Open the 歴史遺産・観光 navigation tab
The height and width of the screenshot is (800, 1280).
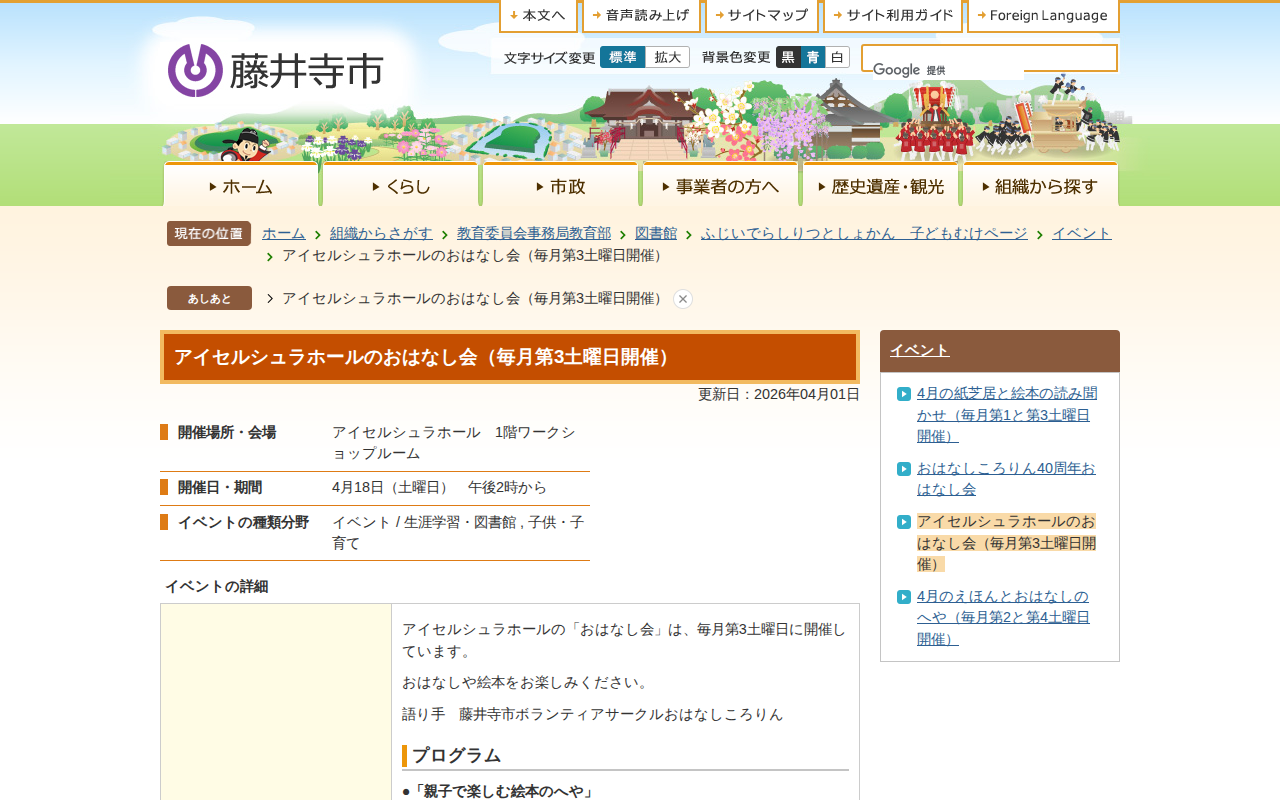coord(880,185)
